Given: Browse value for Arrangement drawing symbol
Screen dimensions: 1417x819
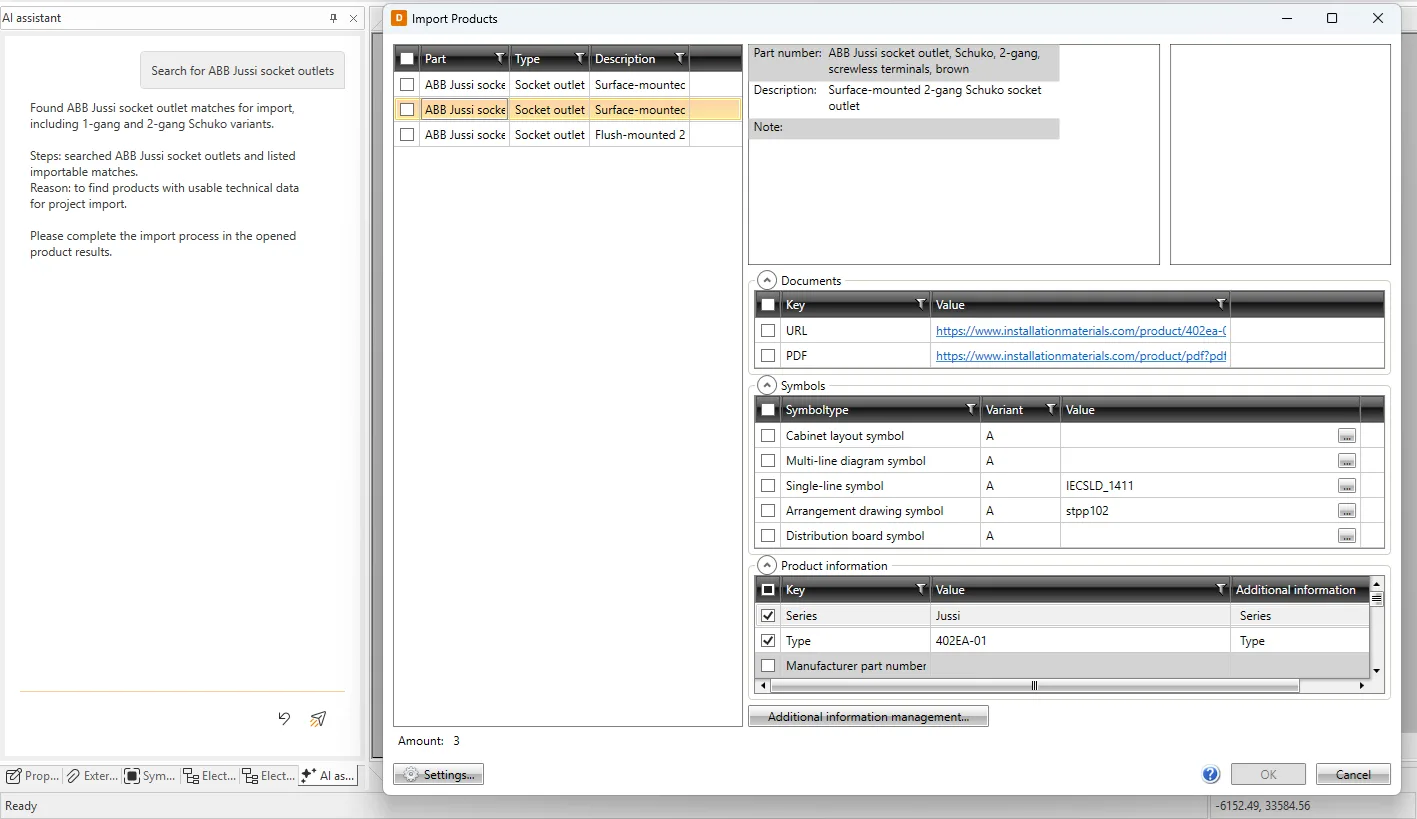Looking at the screenshot, I should [x=1347, y=511].
